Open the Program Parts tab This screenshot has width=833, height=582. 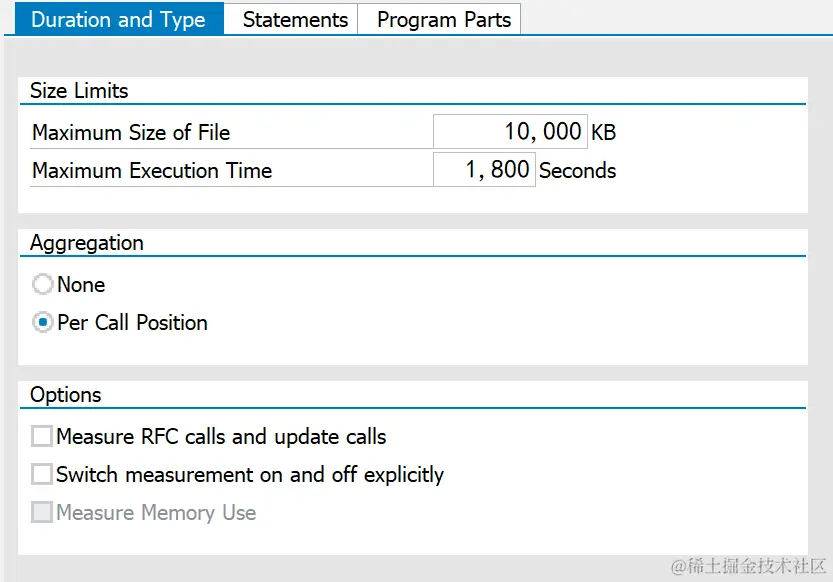pyautogui.click(x=443, y=19)
